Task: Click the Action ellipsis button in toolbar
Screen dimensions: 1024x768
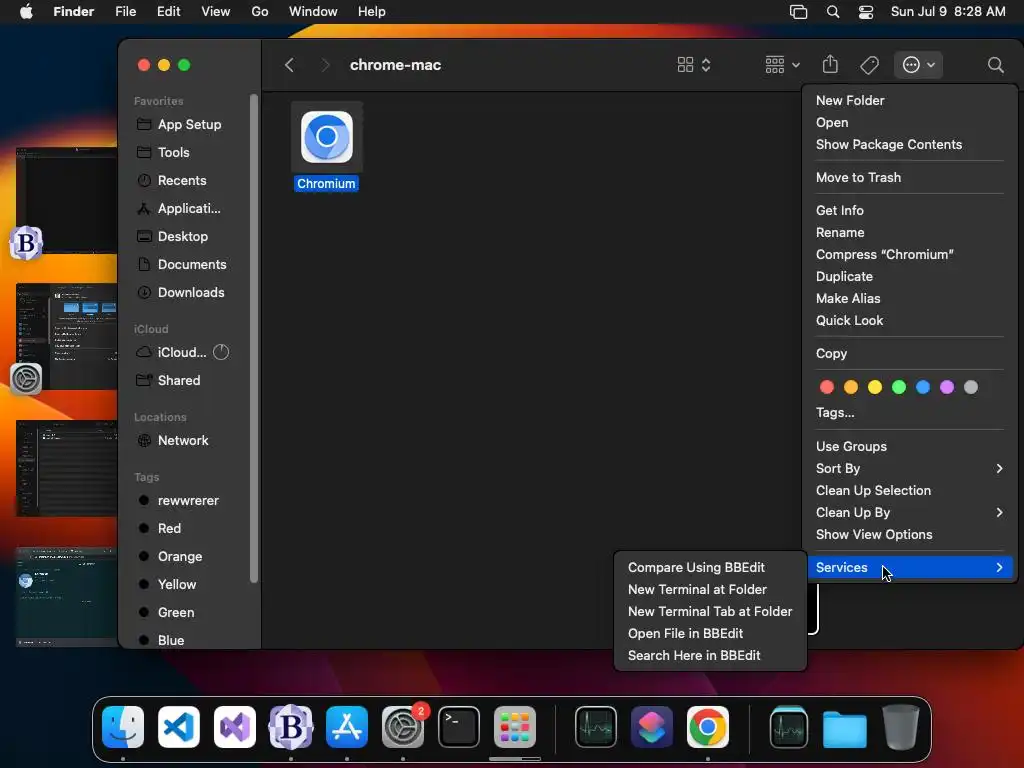Action: click(918, 65)
